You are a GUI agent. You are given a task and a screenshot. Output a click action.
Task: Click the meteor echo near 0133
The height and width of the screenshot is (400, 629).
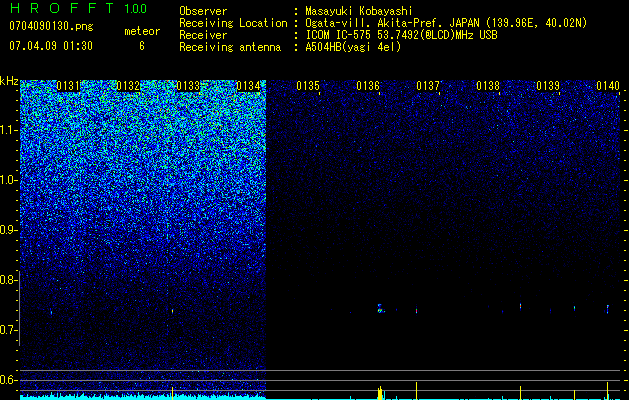pos(172,311)
